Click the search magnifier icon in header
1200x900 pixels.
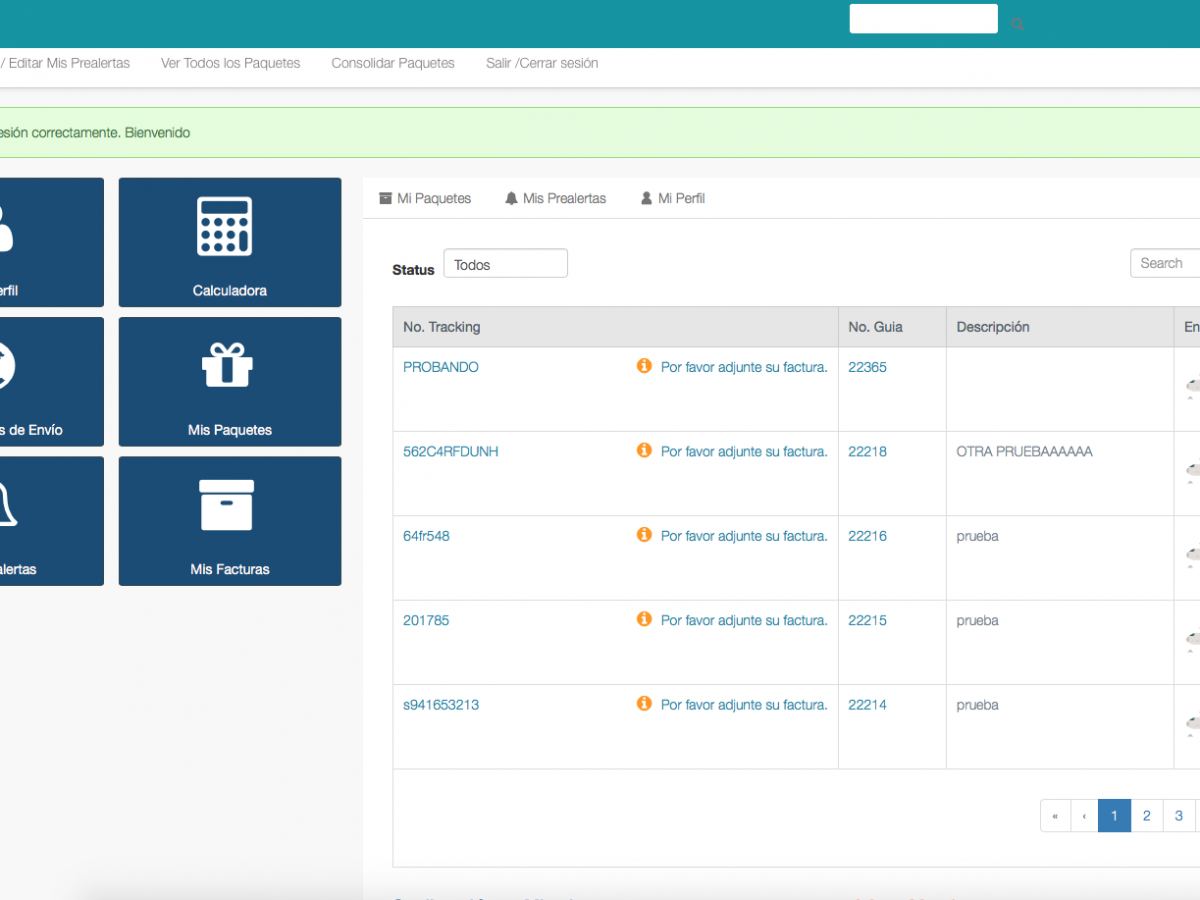pos(1017,24)
